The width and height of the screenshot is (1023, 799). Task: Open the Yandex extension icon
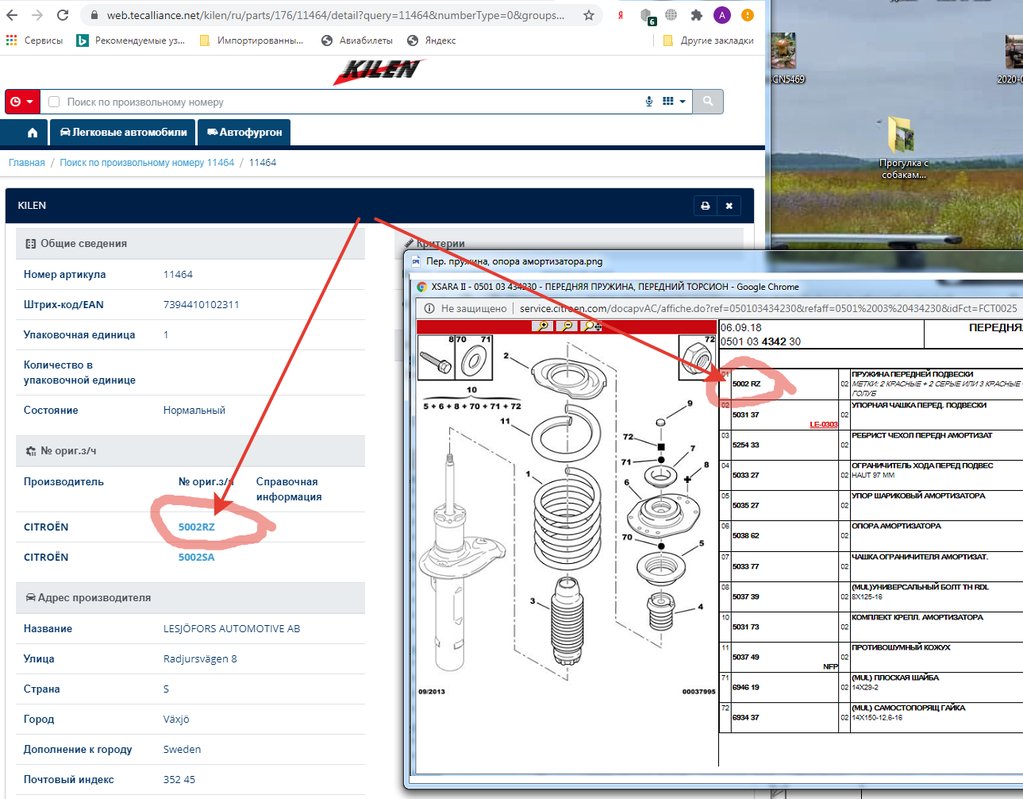click(620, 15)
